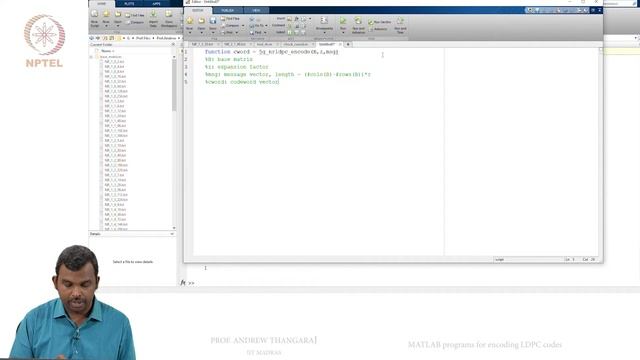Image resolution: width=640 pixels, height=360 pixels.
Task: Click the New file icon in Editor ribbon
Action: tap(190, 21)
